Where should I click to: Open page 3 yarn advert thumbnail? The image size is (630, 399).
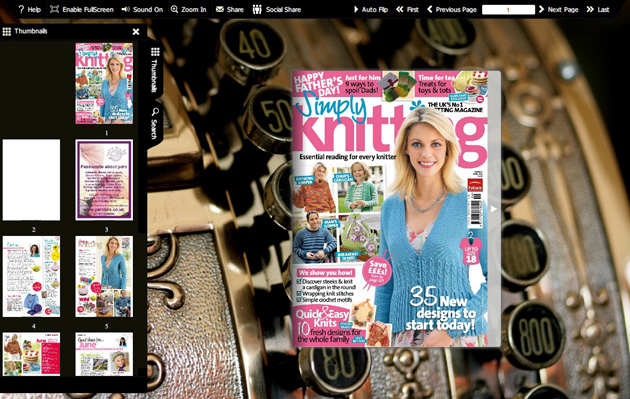(104, 180)
